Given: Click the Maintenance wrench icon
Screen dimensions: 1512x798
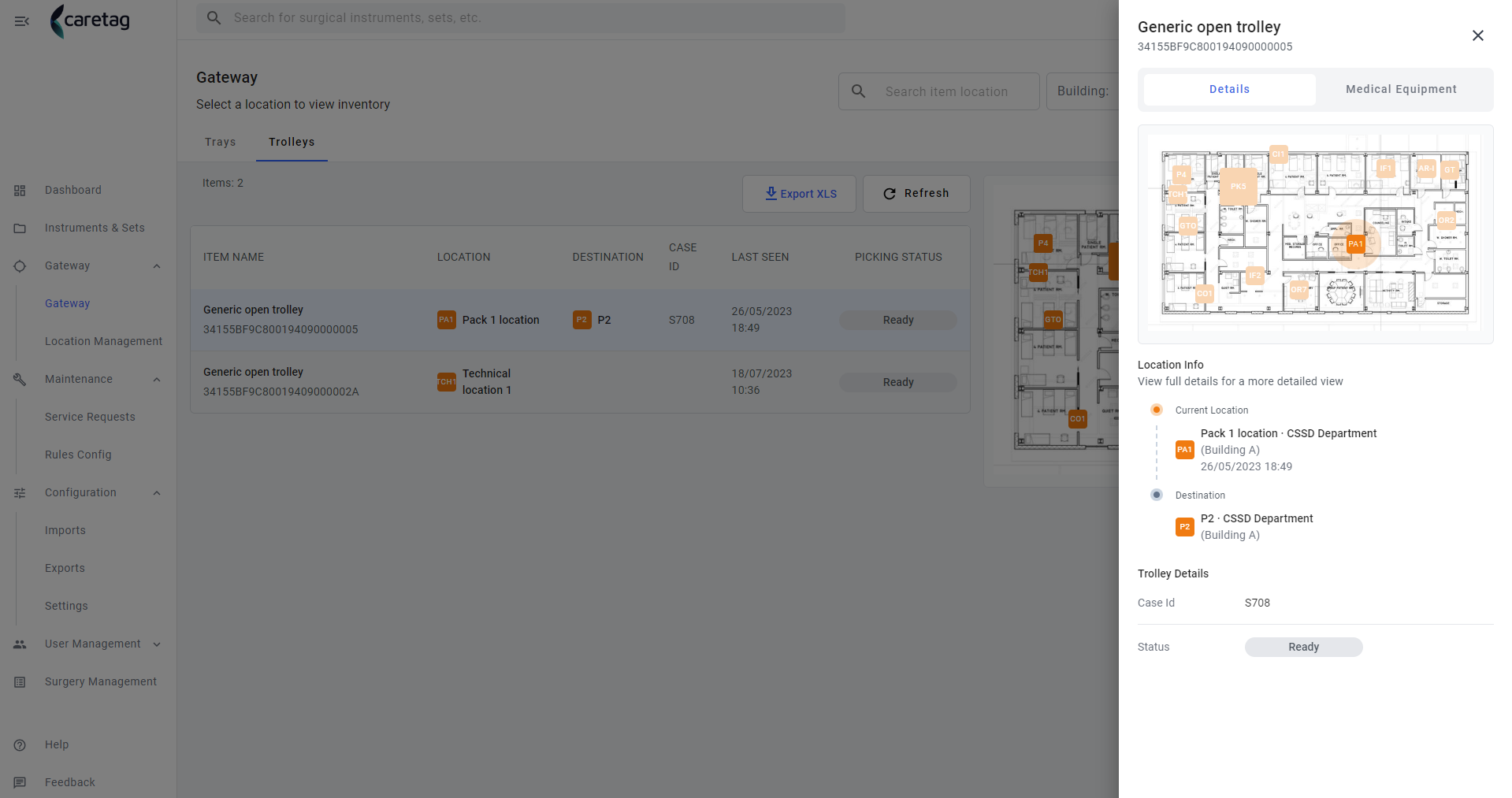Looking at the screenshot, I should 20,380.
